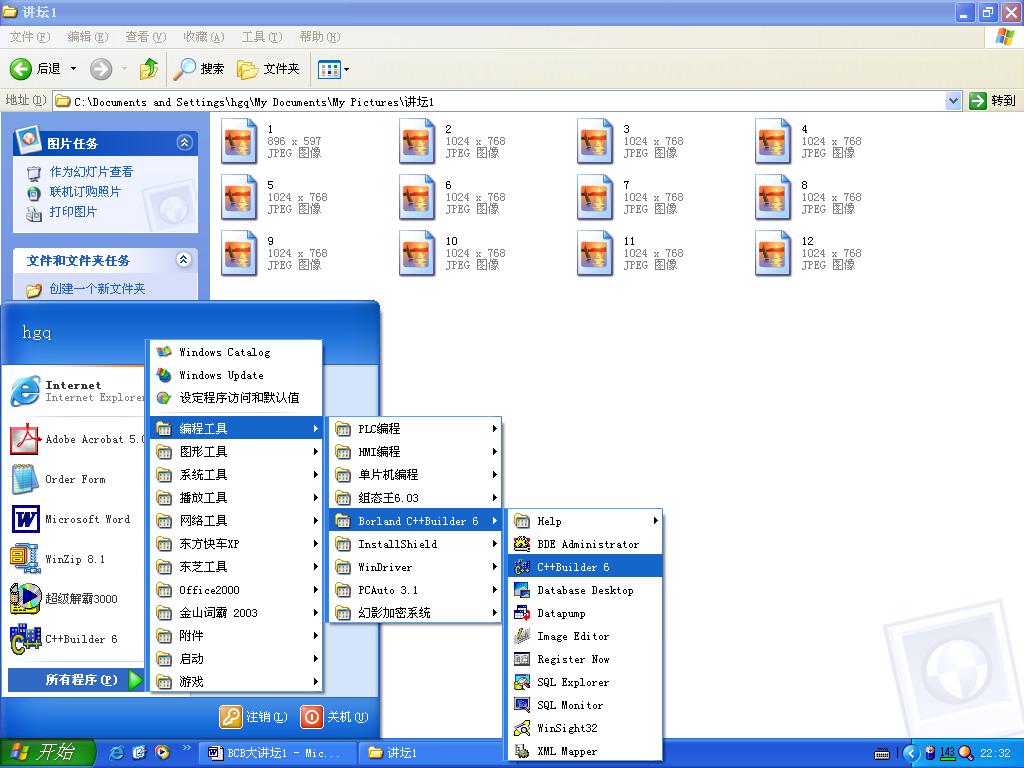Screen dimensions: 1024x768
Task: Launch SQL Explorer
Action: (584, 682)
